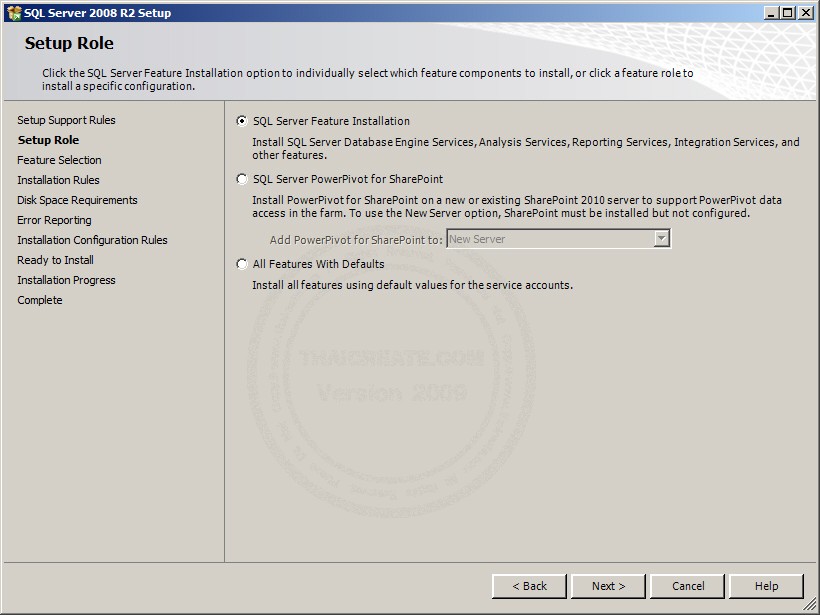The height and width of the screenshot is (615, 820).
Task: Select Installation Progress step
Action: (x=66, y=280)
